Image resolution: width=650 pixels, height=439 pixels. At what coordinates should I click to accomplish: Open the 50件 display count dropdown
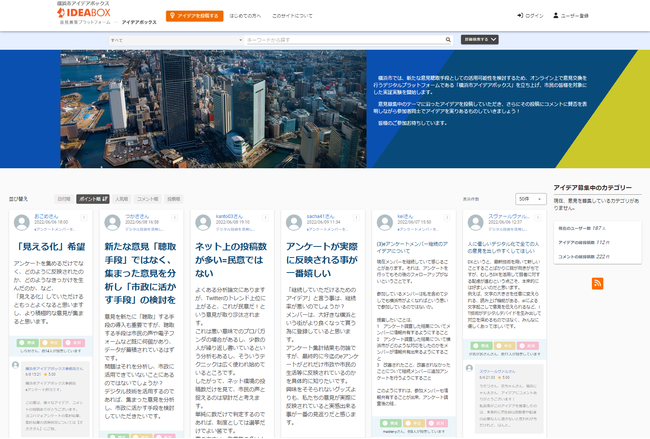pos(531,199)
